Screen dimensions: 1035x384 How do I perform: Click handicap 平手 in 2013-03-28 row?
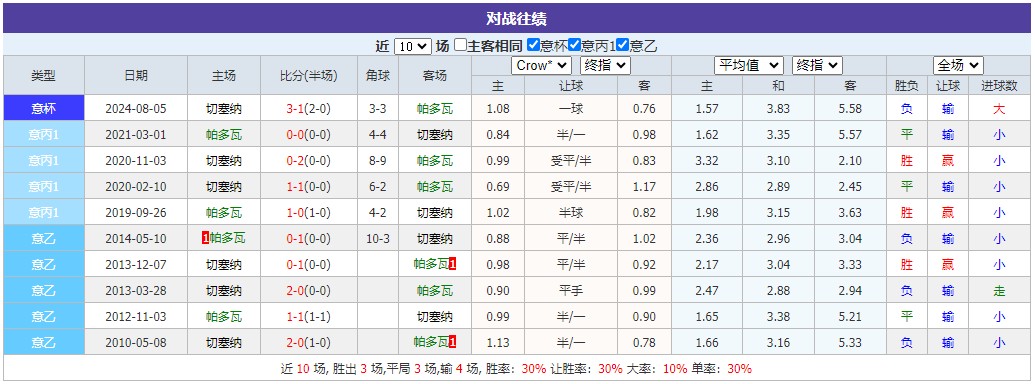pyautogui.click(x=570, y=290)
